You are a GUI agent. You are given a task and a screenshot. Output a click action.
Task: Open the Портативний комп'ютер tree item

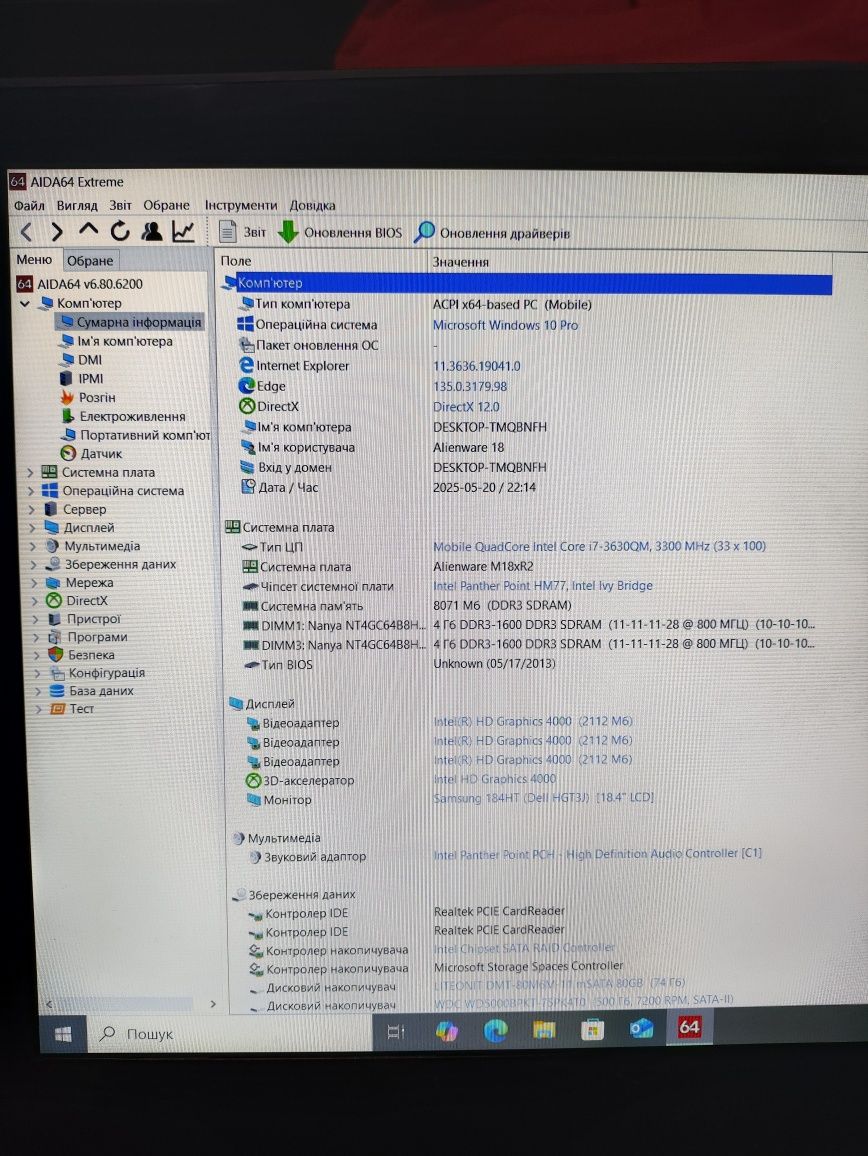click(136, 435)
